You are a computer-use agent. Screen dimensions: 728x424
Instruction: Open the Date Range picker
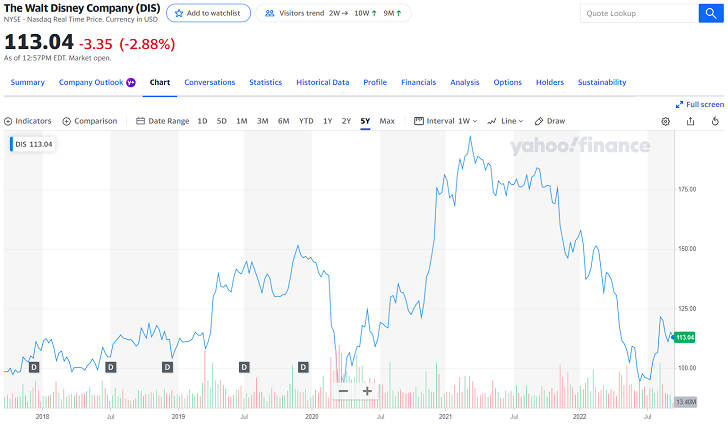coord(162,121)
